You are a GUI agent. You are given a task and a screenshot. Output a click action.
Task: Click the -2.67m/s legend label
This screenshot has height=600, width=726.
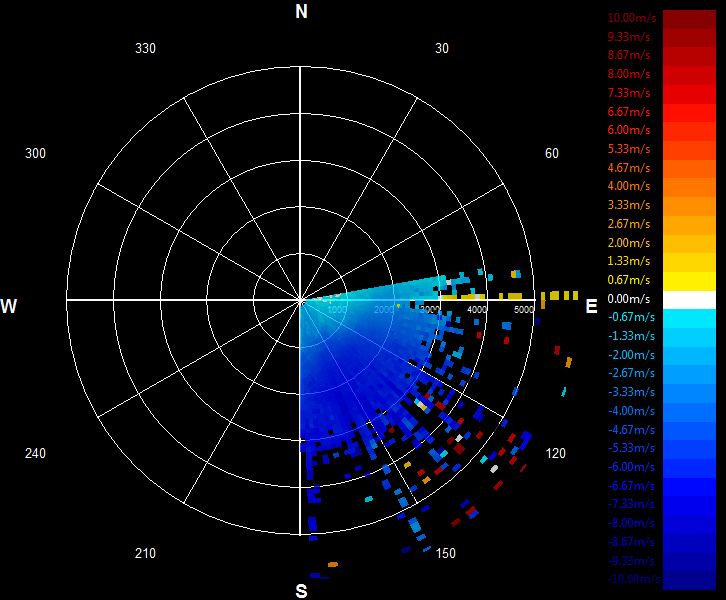(631, 373)
